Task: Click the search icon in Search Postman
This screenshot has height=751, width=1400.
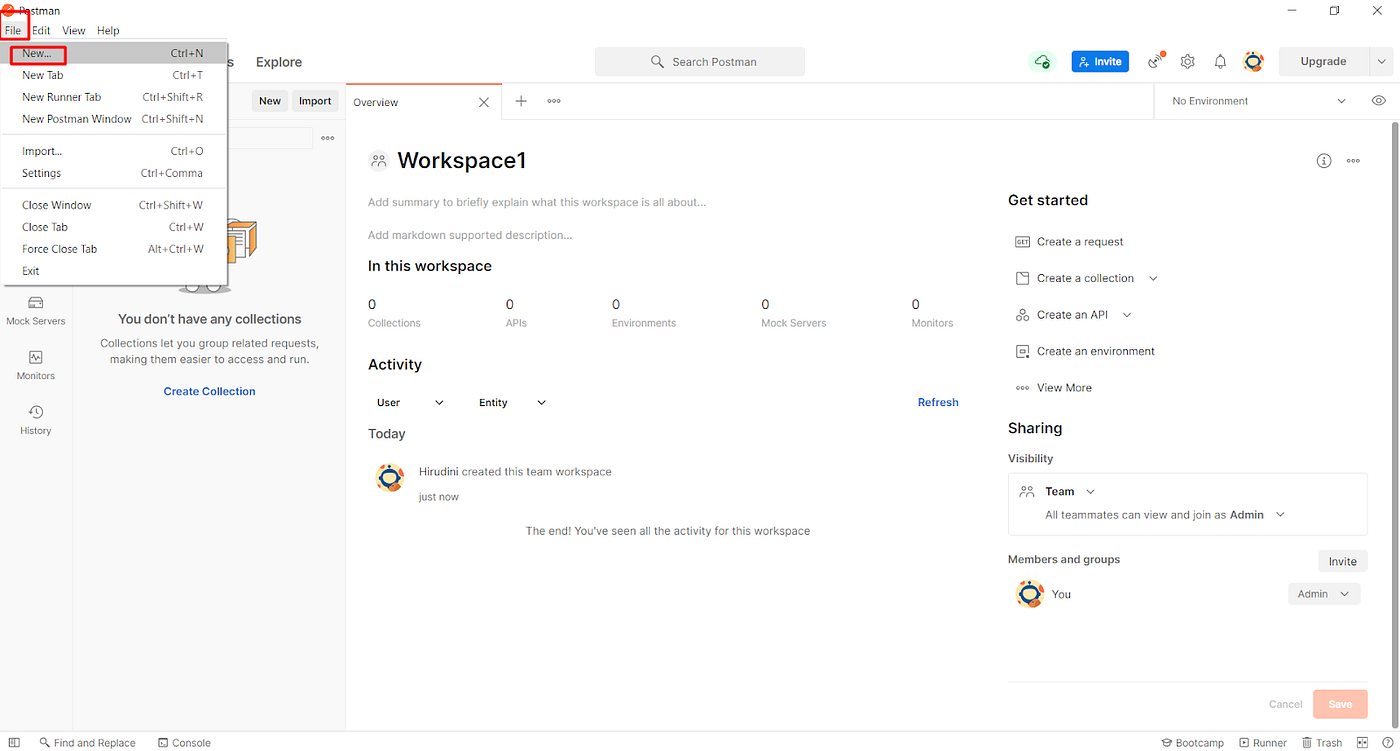Action: point(657,62)
